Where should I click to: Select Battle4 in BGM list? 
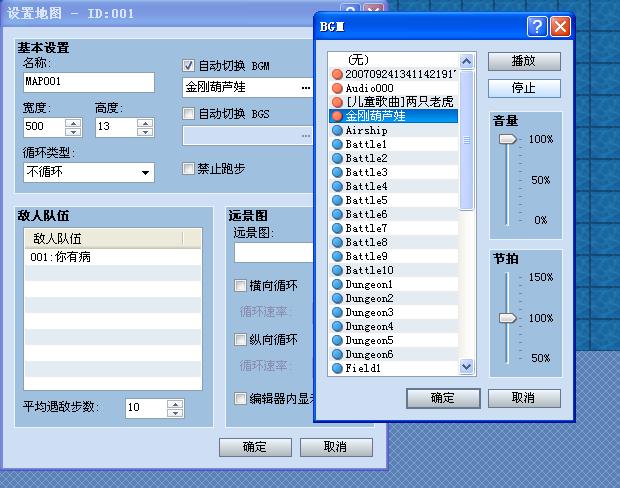[x=393, y=186]
